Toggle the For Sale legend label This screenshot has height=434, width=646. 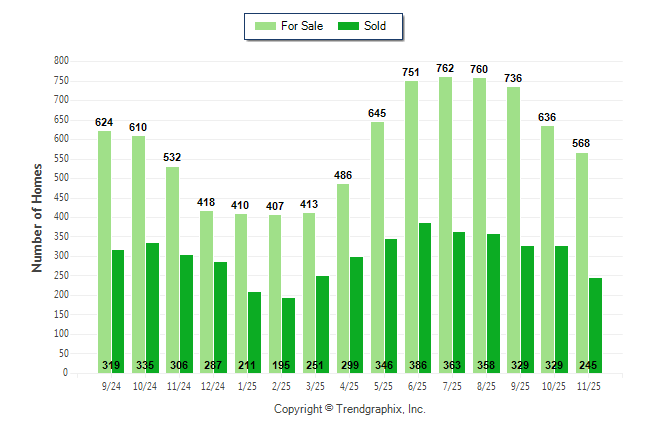(304, 26)
